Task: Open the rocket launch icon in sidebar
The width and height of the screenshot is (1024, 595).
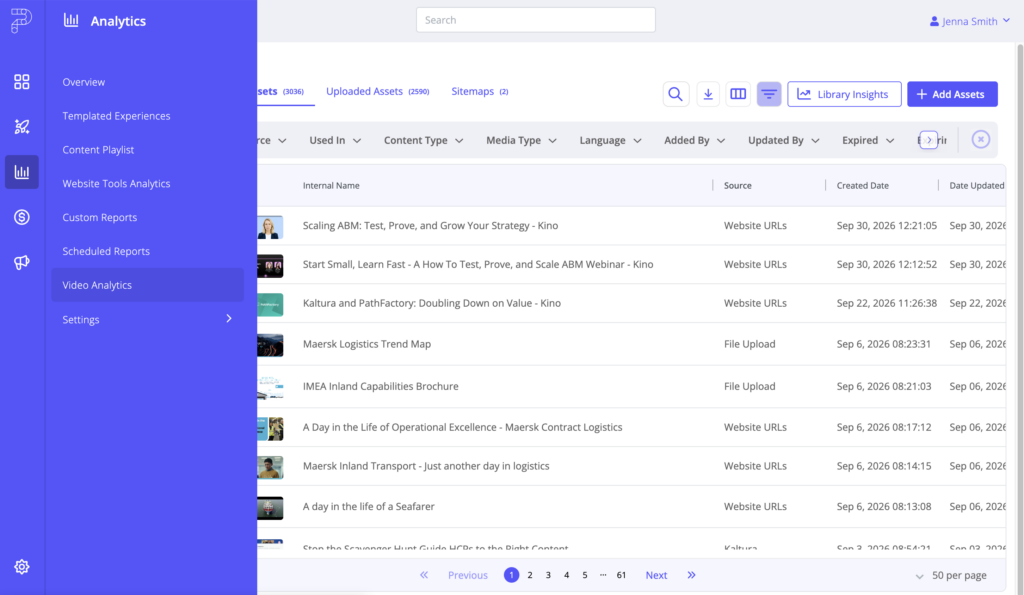Action: (22, 127)
